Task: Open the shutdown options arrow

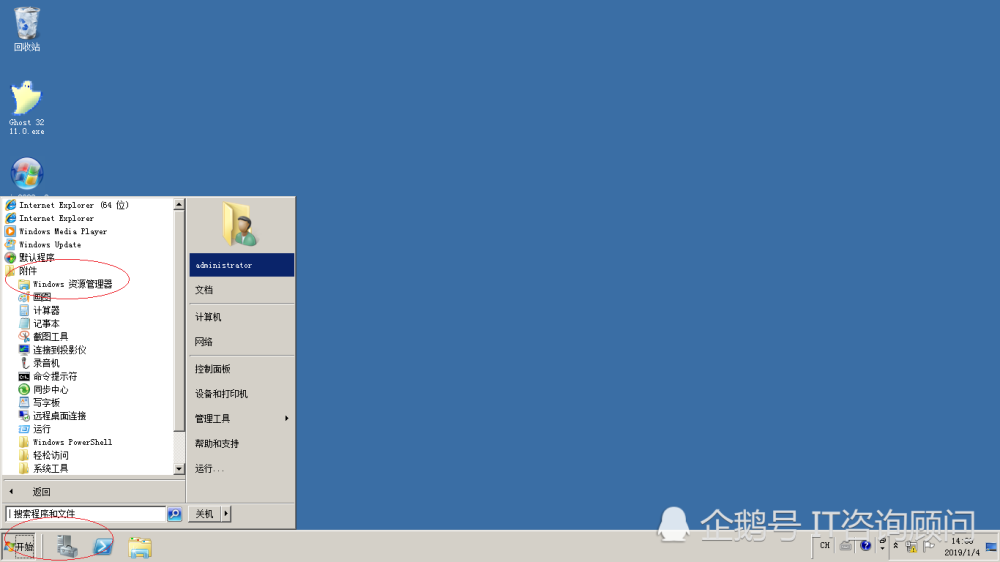Action: click(x=226, y=514)
